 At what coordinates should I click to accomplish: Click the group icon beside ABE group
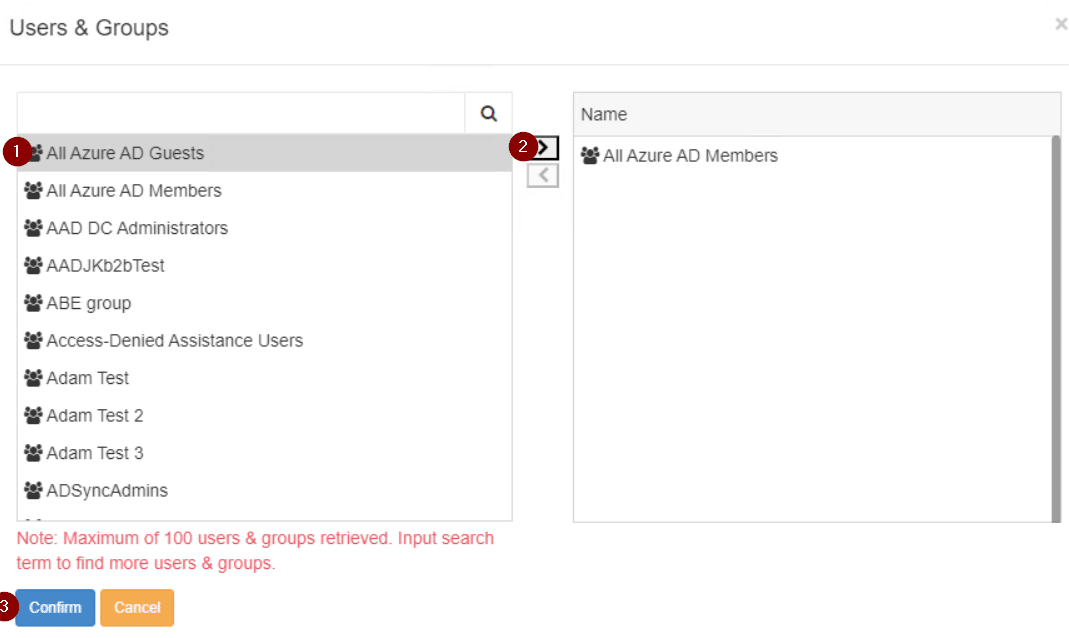tap(33, 303)
